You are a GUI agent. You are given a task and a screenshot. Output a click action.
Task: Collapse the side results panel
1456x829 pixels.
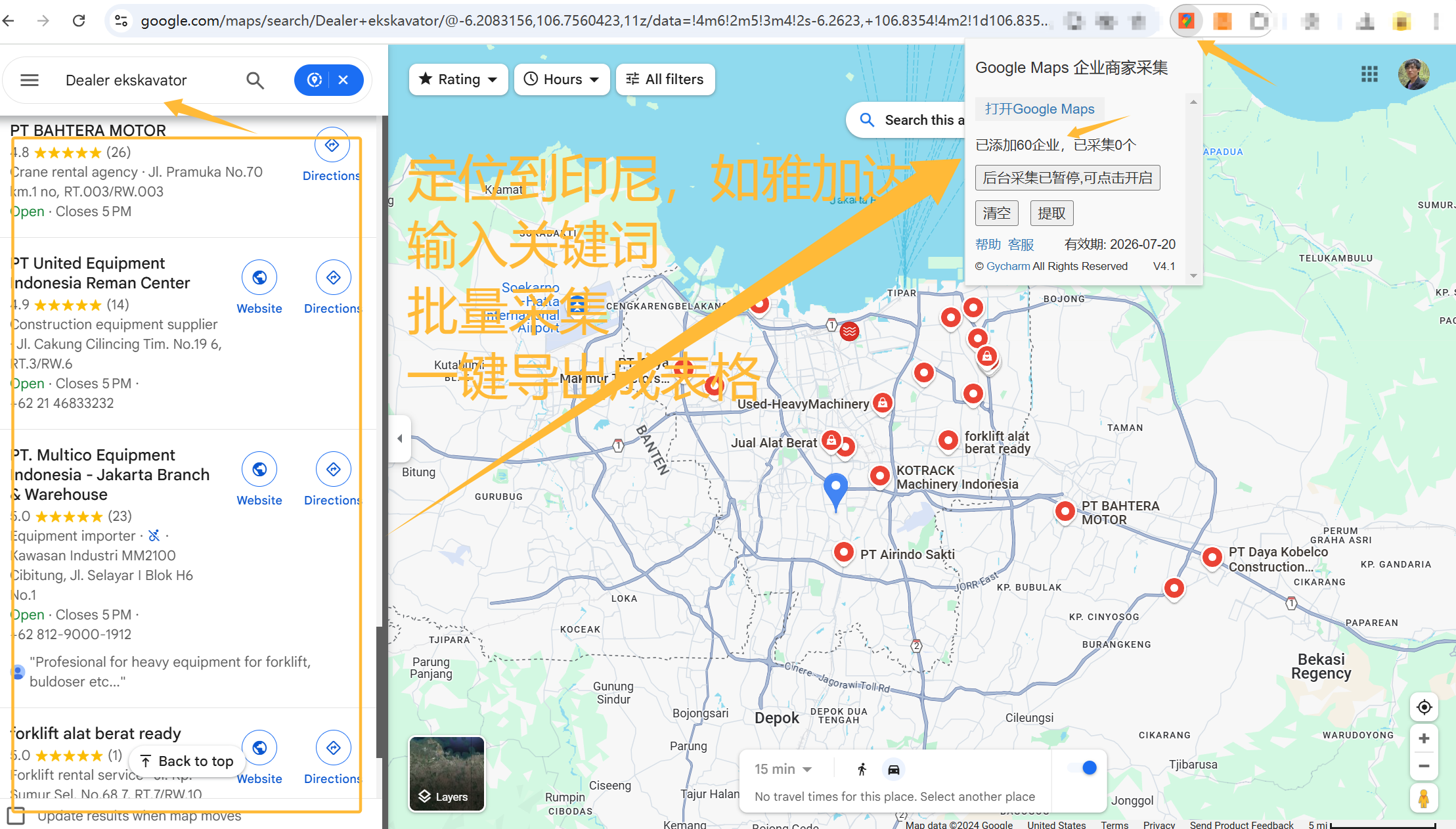coord(399,438)
